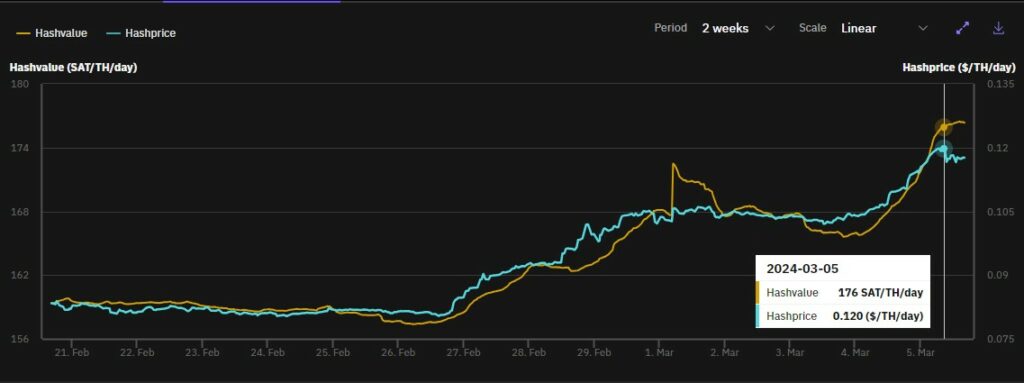Click the Hashvalue (SAT/TH/day) axis title
Image resolution: width=1024 pixels, height=383 pixels.
(73, 67)
